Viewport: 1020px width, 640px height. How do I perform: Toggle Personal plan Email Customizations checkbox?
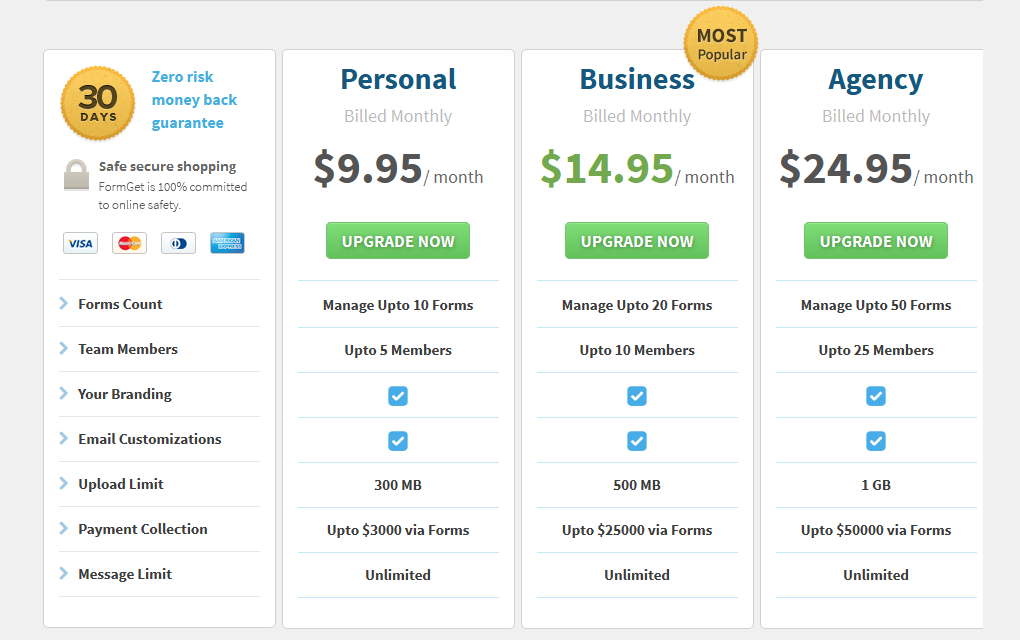[x=398, y=441]
